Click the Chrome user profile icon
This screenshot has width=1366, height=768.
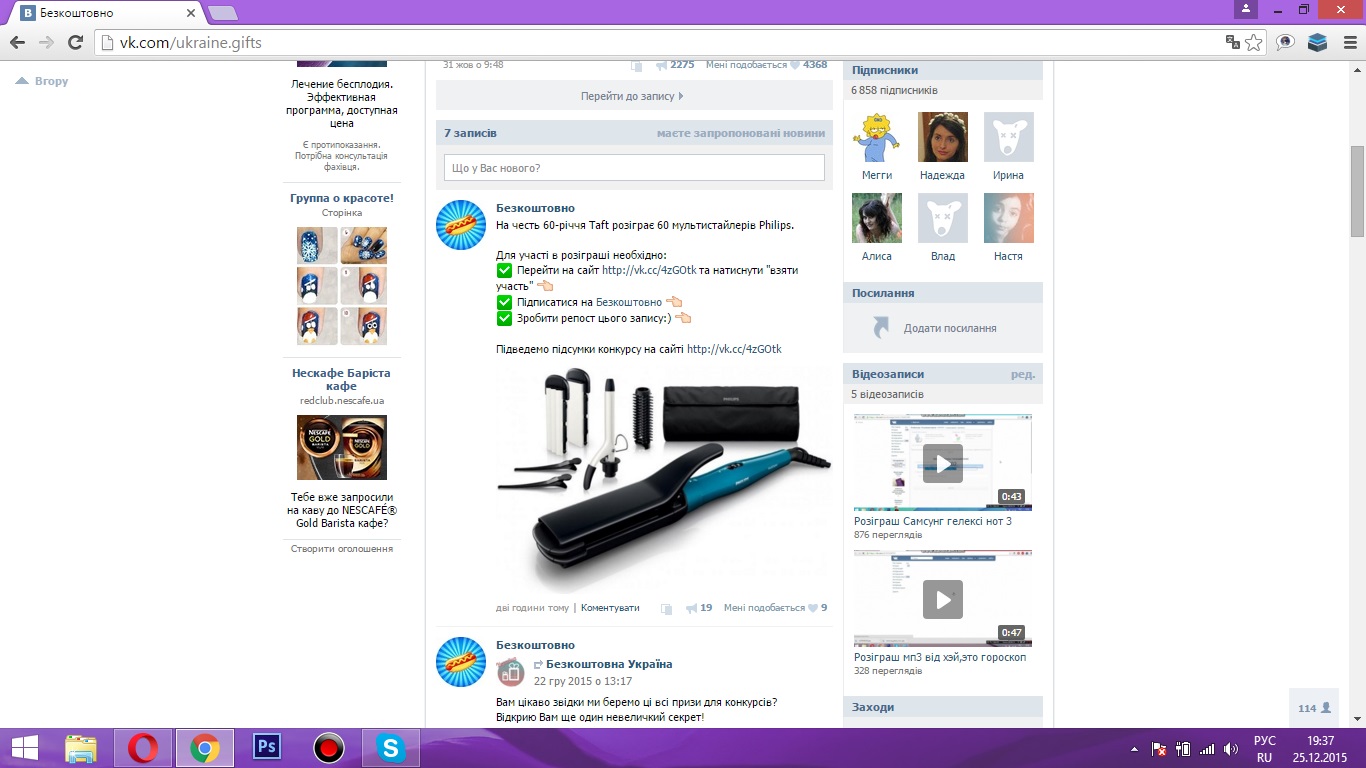pos(1245,9)
